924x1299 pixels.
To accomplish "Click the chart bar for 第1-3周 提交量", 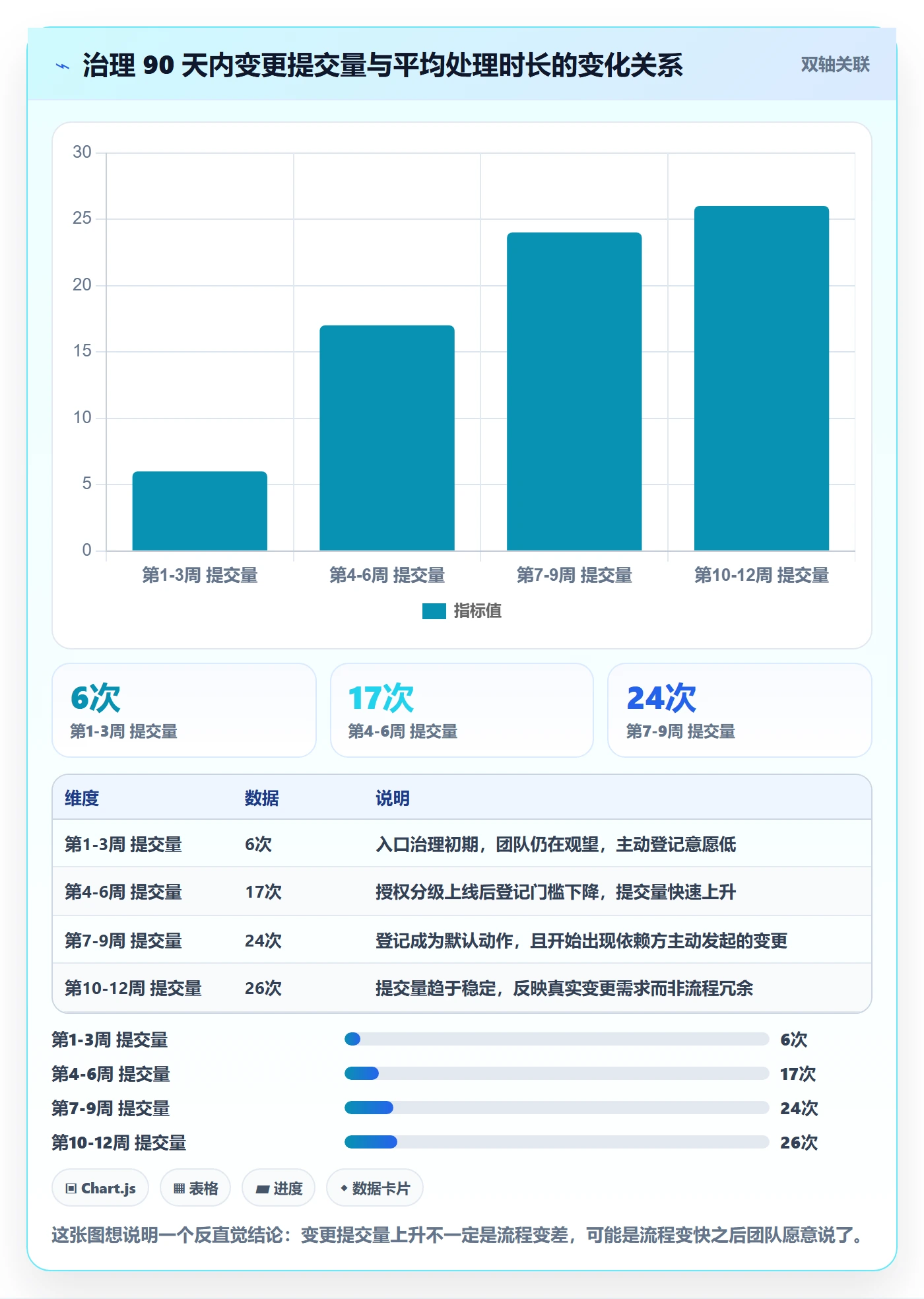I will [x=200, y=511].
